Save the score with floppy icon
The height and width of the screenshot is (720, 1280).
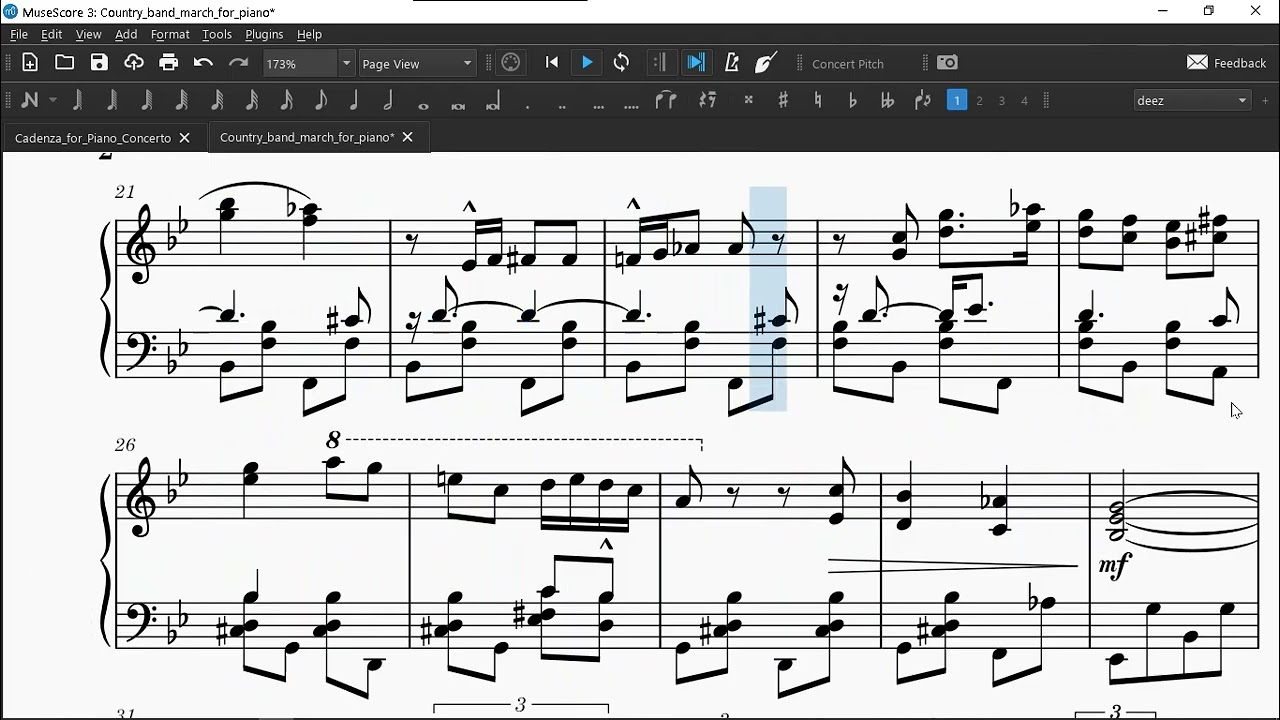point(99,63)
